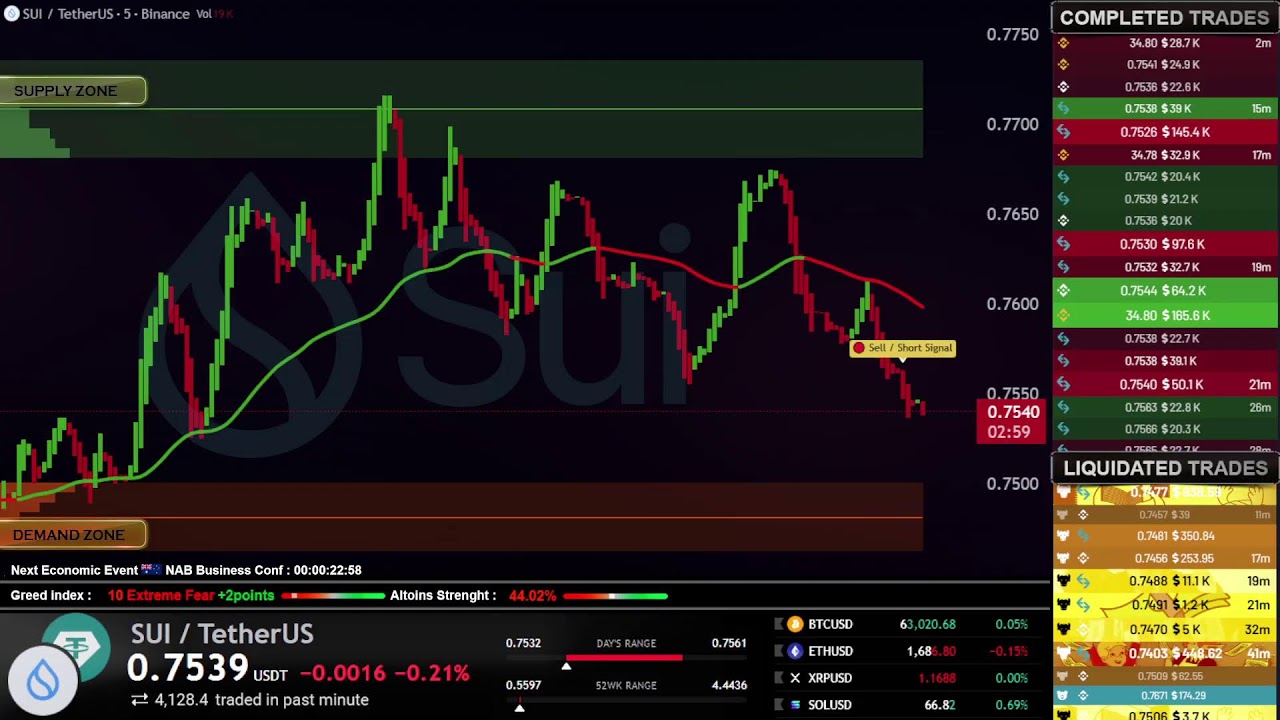Click the chart title SUI / TetherUS · 5 · Binance

(x=106, y=14)
